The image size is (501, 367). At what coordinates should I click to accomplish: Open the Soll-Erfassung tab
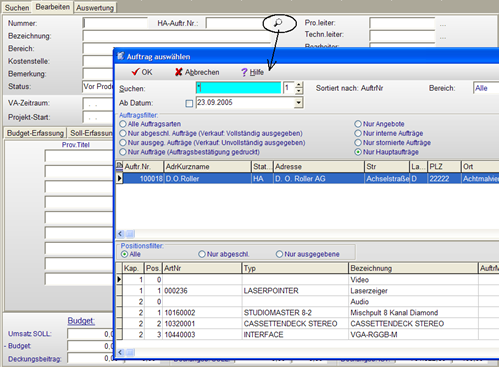tap(91, 133)
